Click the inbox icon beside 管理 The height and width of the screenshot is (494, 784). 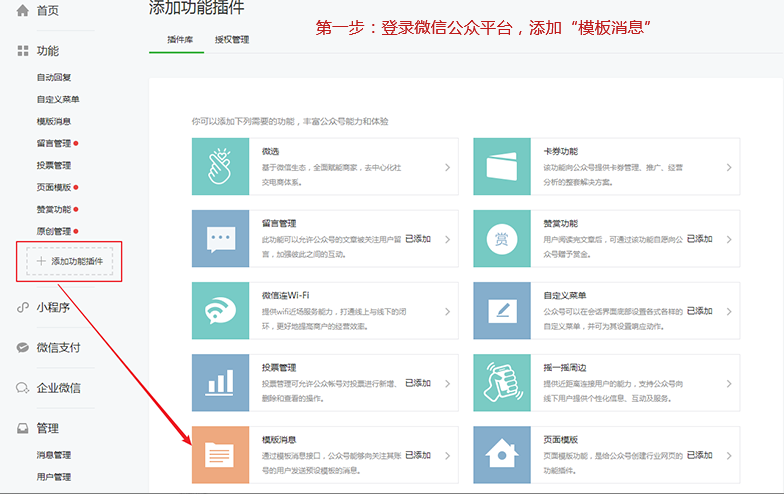pos(22,428)
